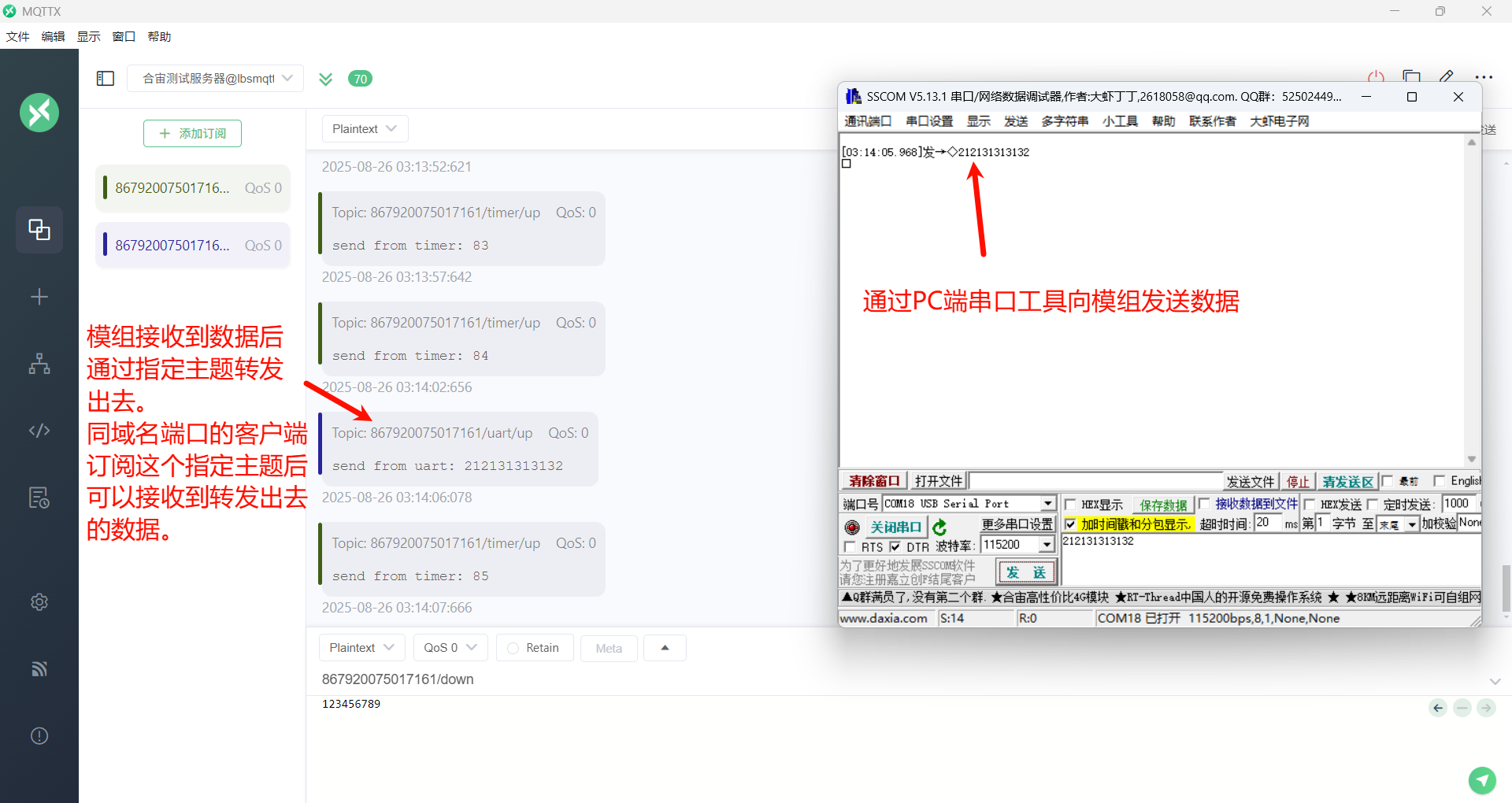Open 小工具 menu in SSCOM
1512x803 pixels.
pos(1120,121)
